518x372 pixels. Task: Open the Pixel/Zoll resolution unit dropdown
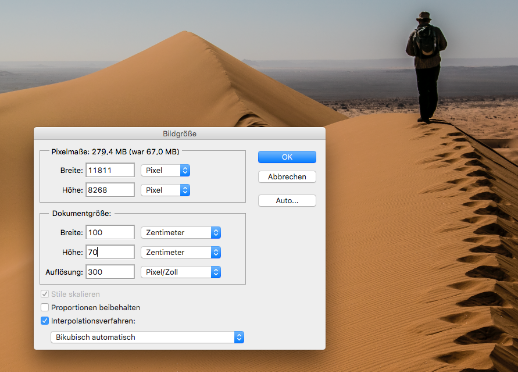click(x=181, y=272)
